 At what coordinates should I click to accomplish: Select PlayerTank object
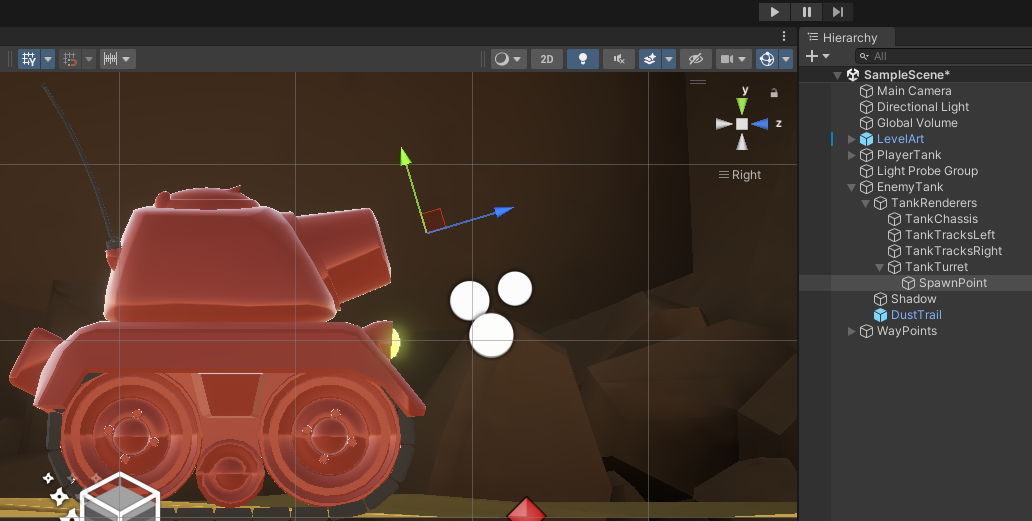pos(908,155)
